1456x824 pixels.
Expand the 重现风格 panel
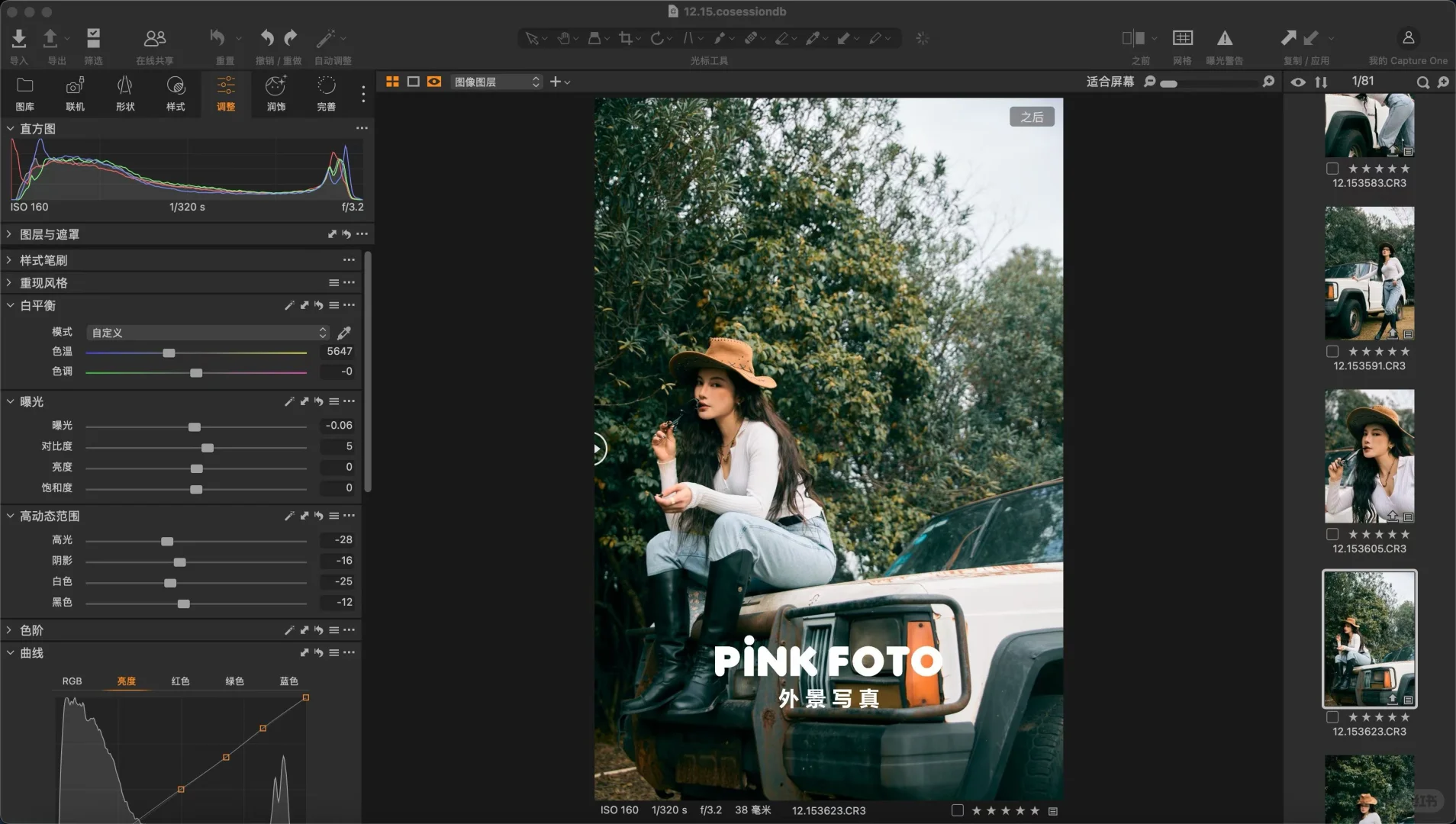pos(9,282)
